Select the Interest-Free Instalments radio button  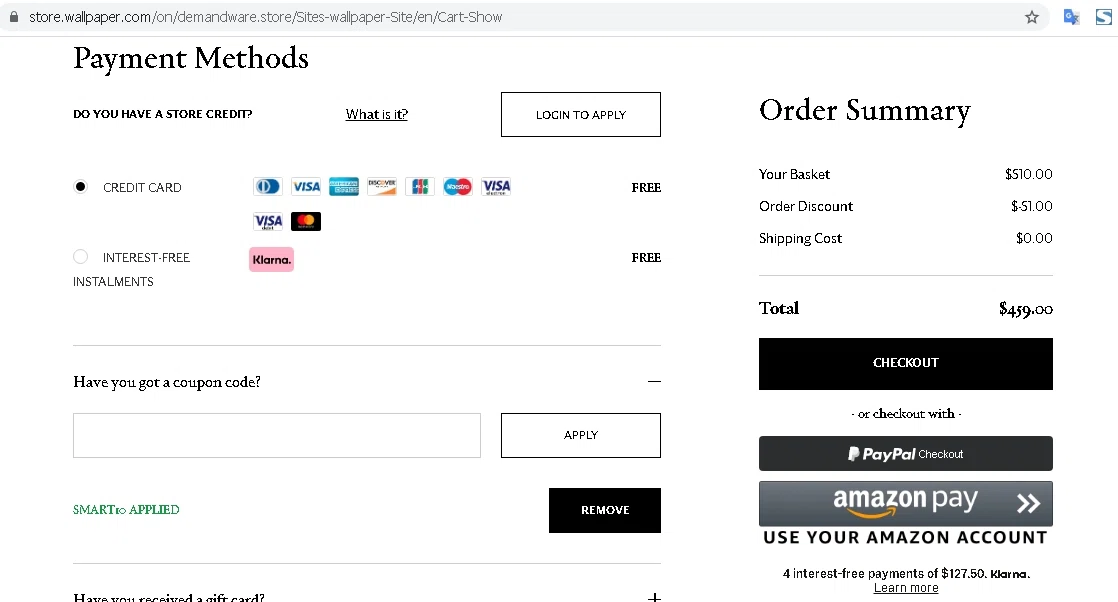click(x=81, y=257)
